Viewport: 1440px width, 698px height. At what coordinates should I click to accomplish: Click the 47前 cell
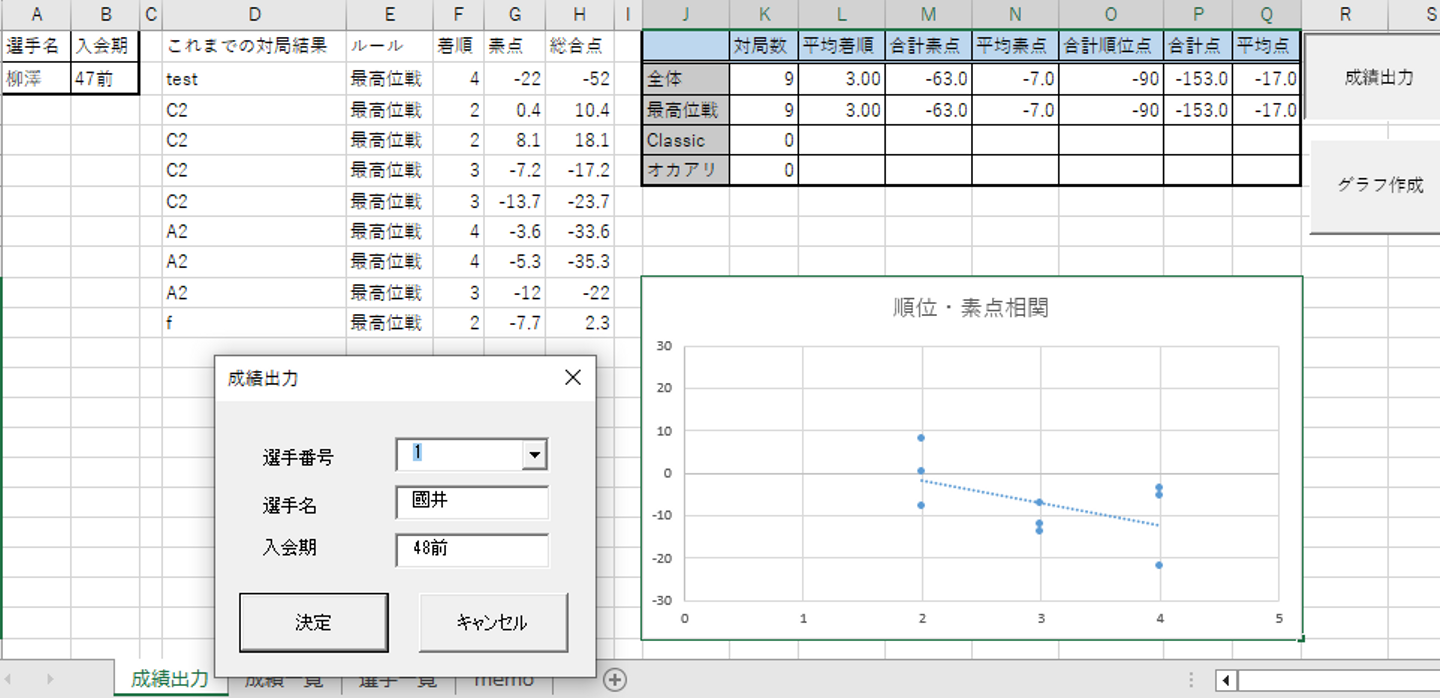pos(104,79)
